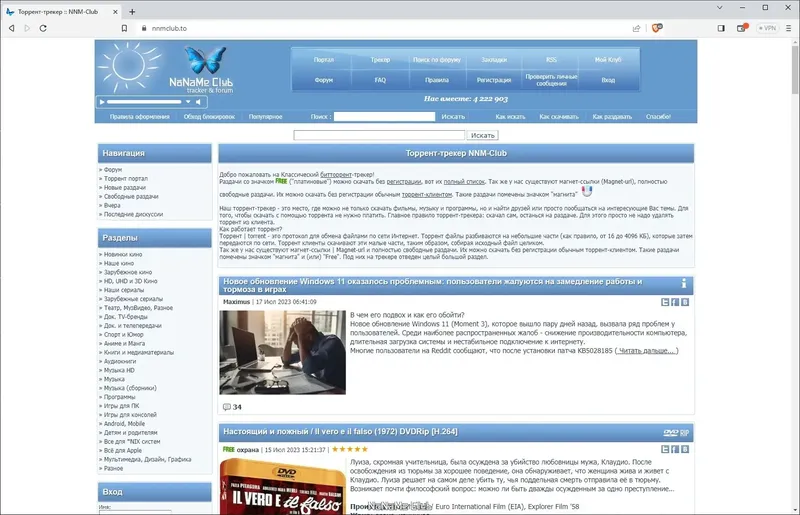Mute the header audio player speaker icon

198,102
